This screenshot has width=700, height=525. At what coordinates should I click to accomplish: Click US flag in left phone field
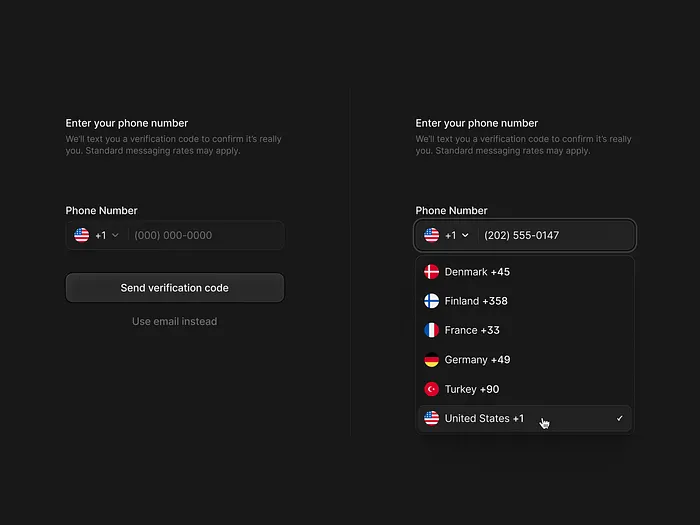[82, 235]
